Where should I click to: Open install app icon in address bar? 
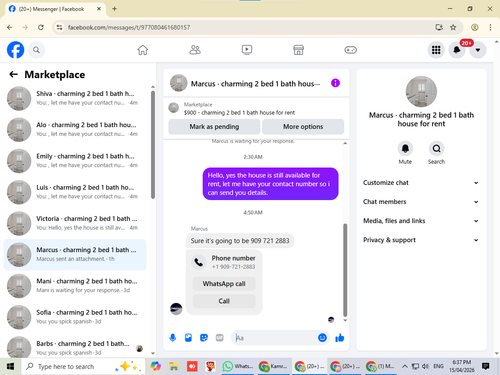pos(439,27)
